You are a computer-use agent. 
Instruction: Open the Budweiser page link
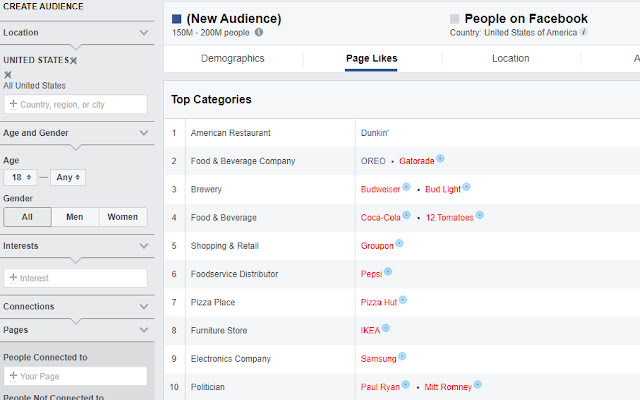pyautogui.click(x=380, y=189)
